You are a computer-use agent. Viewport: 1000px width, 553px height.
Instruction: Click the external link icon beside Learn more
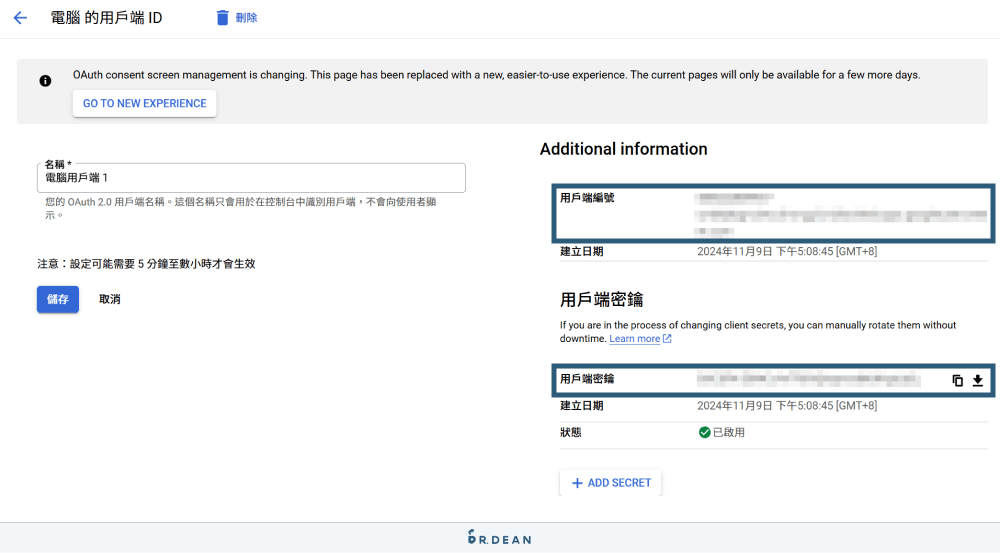pos(667,339)
